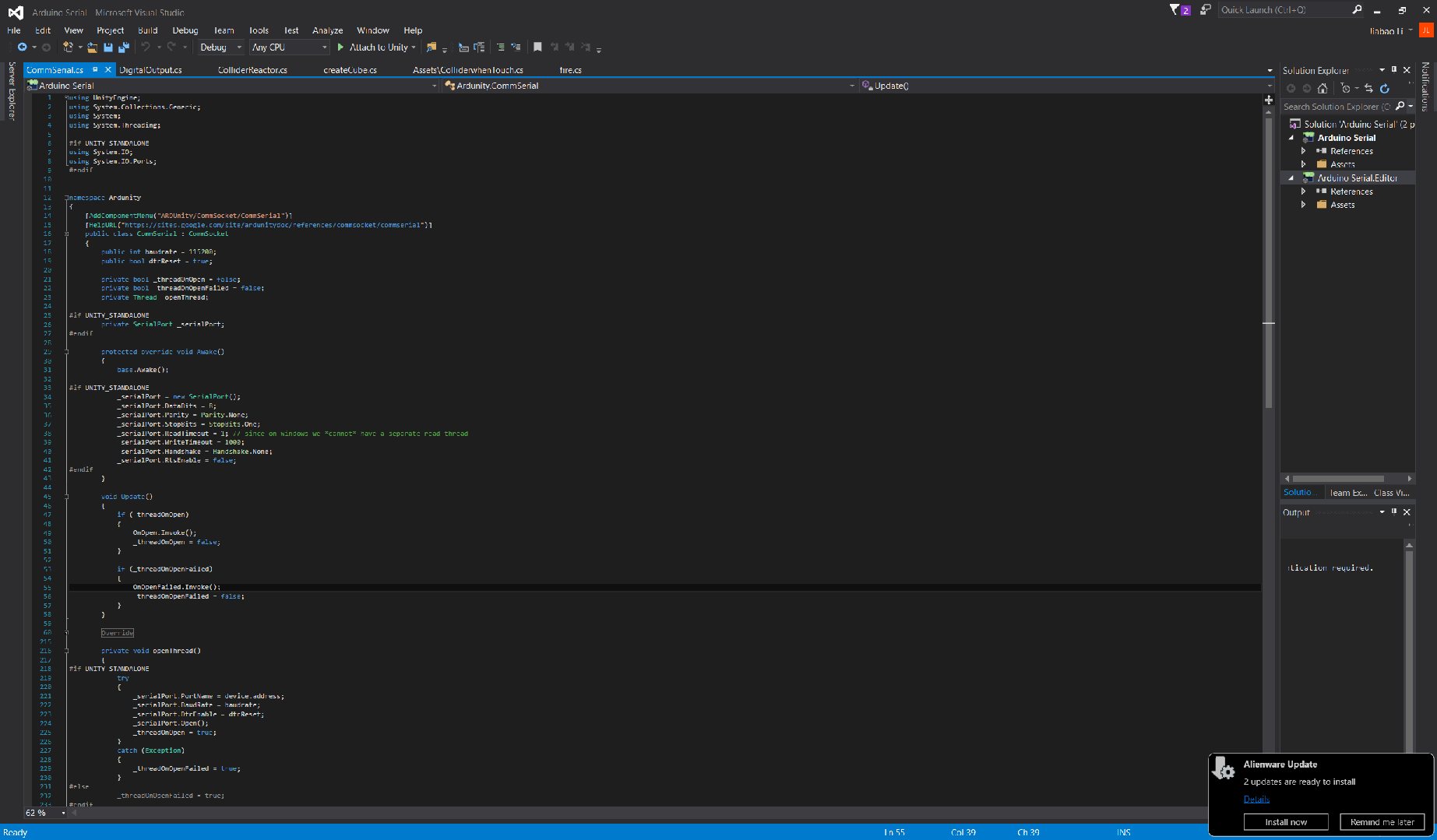This screenshot has height=840, width=1437.
Task: Click Remind me later in Alienware Update
Action: (1382, 822)
